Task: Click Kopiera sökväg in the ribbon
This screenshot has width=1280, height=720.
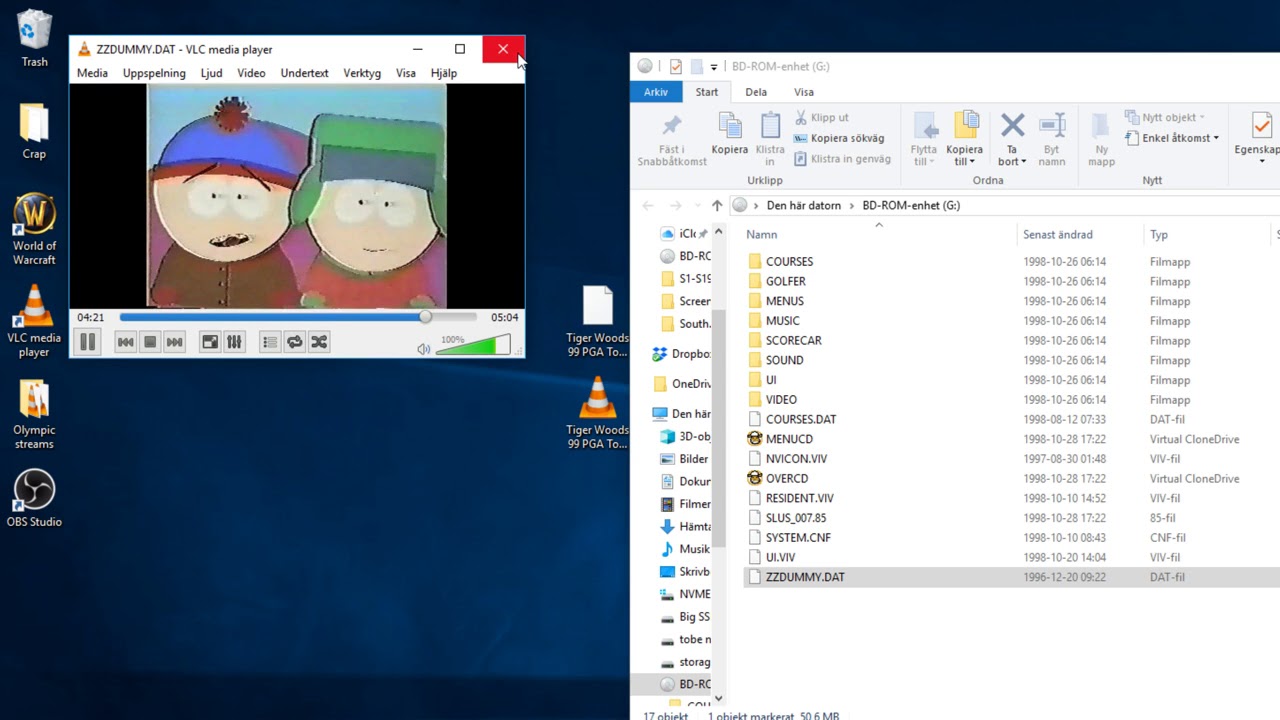Action: [x=839, y=138]
